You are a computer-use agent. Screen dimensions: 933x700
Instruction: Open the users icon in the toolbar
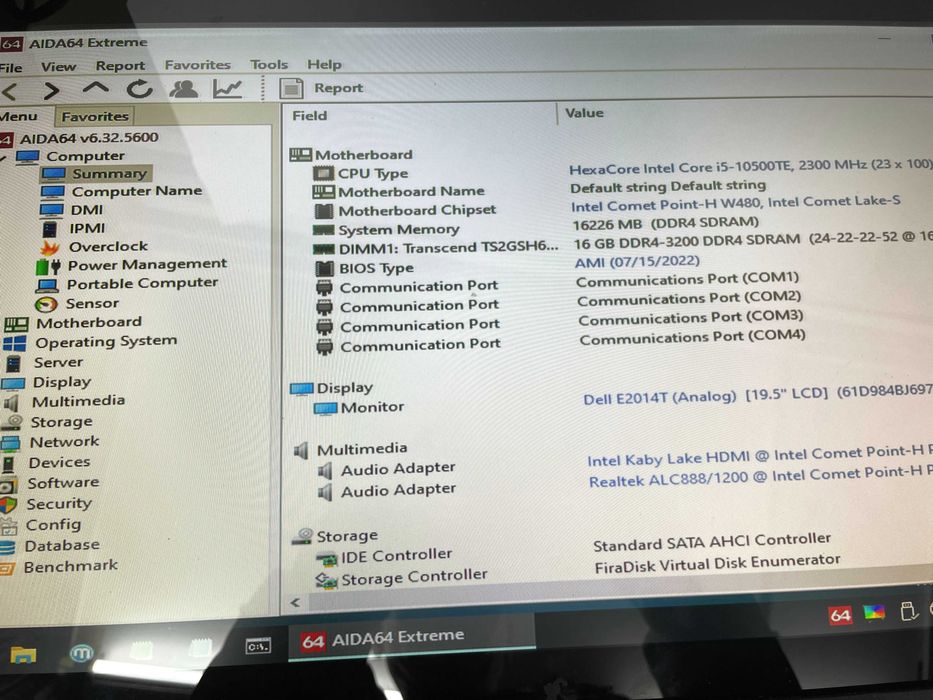pos(183,89)
